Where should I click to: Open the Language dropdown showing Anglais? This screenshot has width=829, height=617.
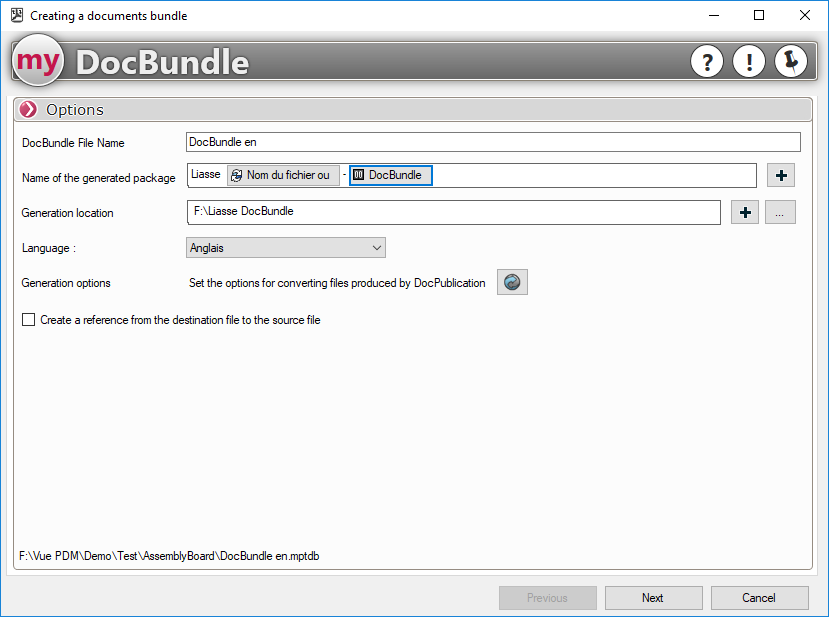pyautogui.click(x=286, y=247)
